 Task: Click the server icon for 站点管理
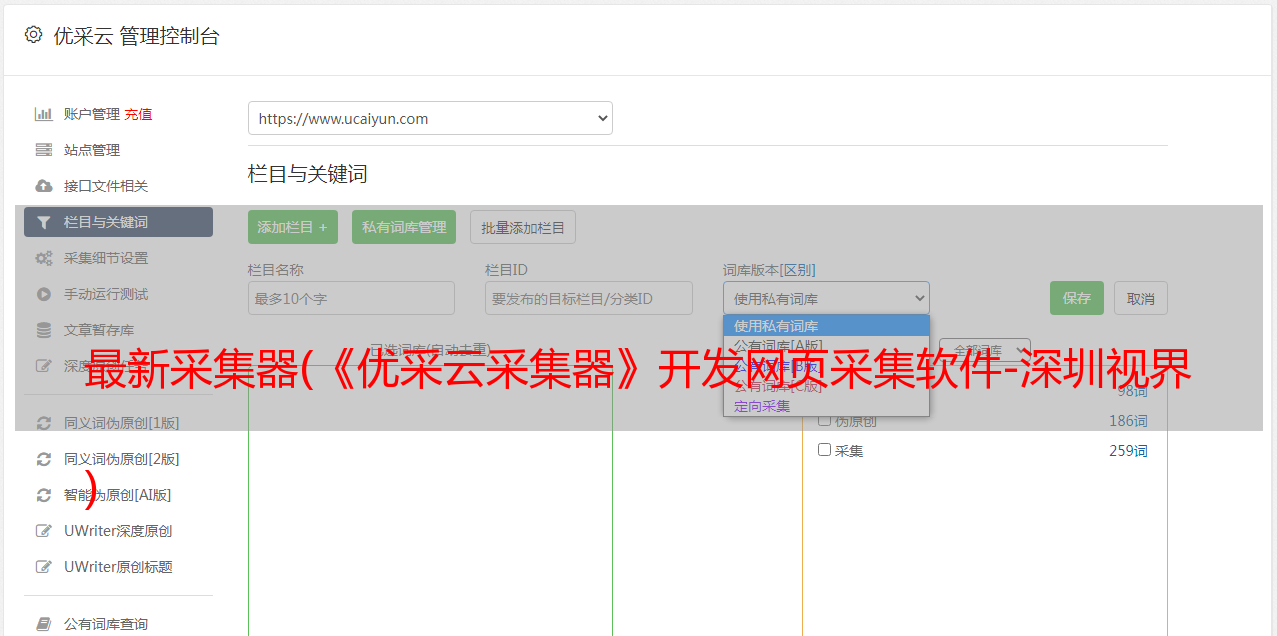[43, 150]
